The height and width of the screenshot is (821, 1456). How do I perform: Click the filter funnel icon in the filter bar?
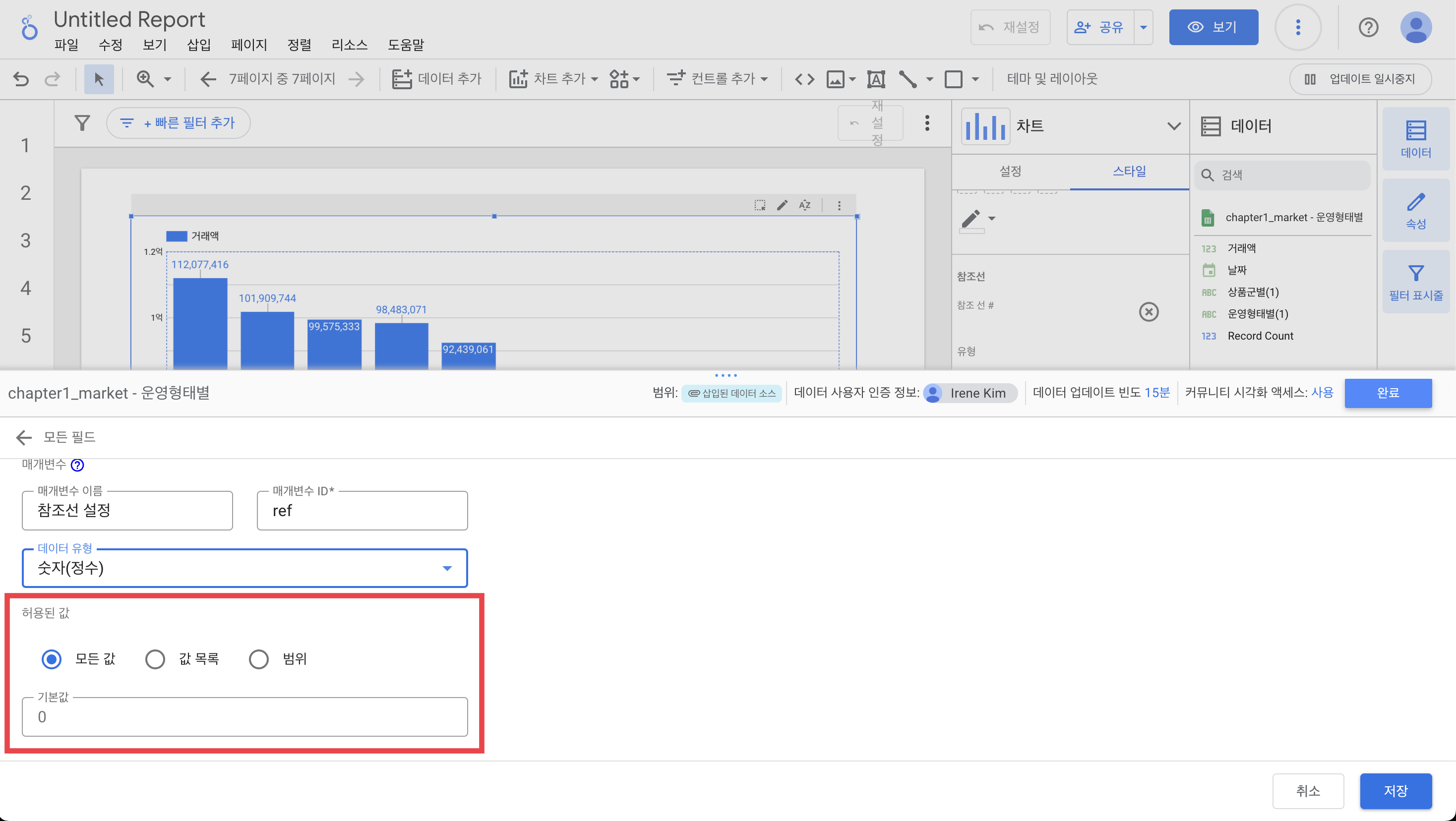[82, 122]
